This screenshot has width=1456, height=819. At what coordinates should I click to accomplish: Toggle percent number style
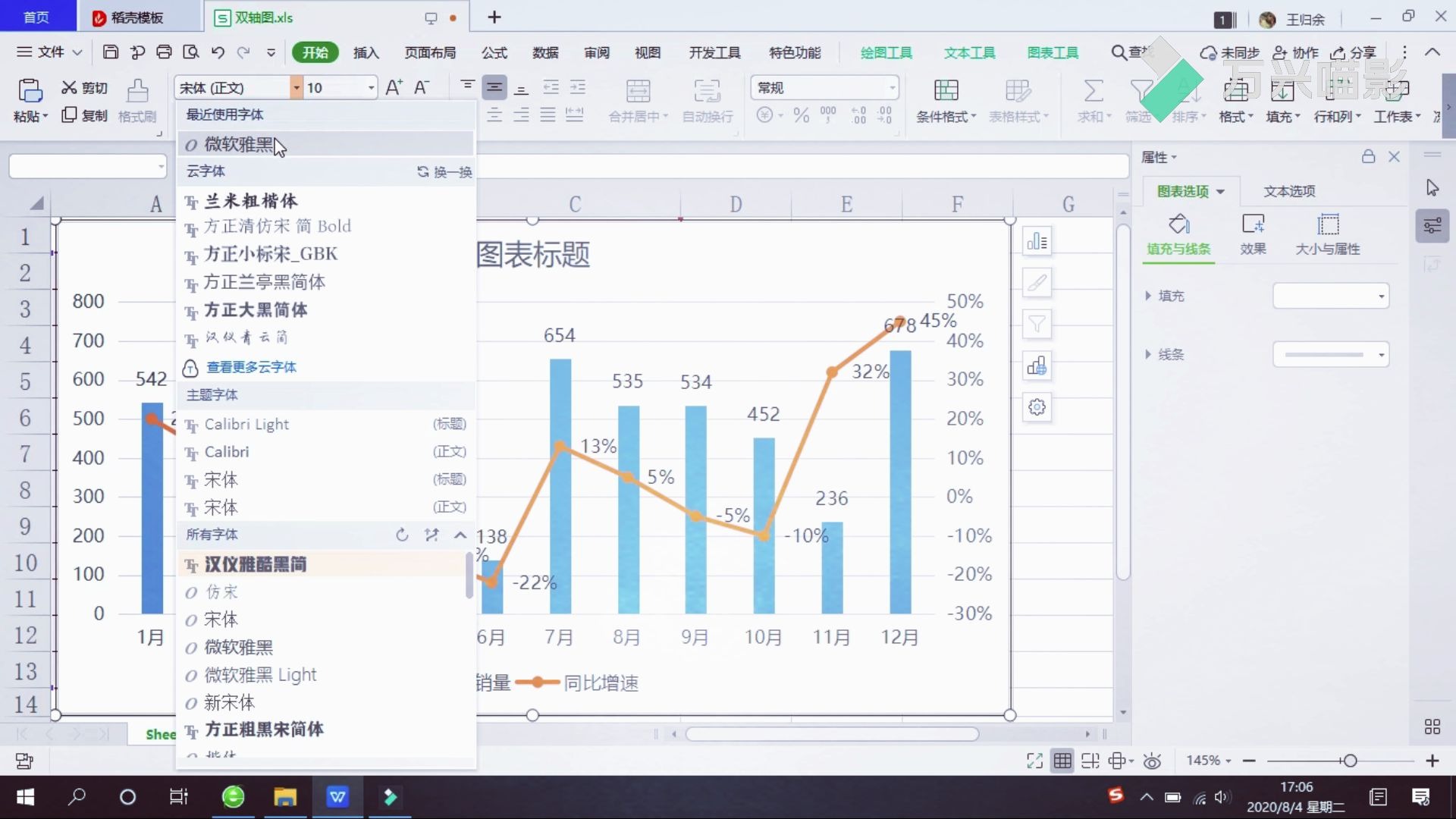coord(801,115)
